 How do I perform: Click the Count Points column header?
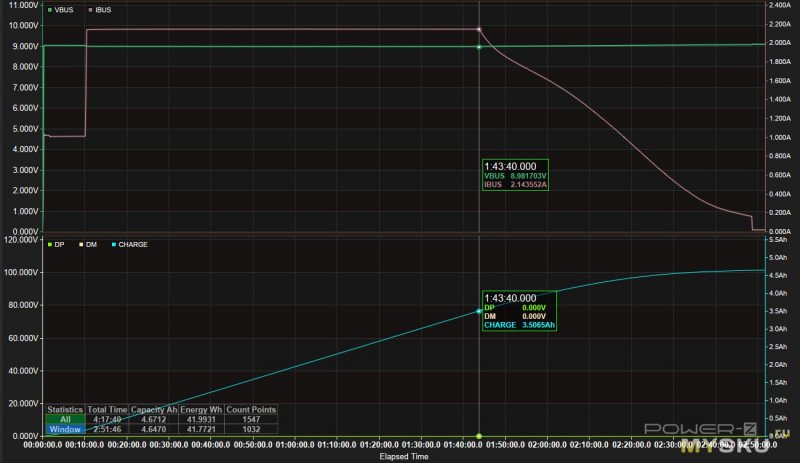[x=252, y=409]
